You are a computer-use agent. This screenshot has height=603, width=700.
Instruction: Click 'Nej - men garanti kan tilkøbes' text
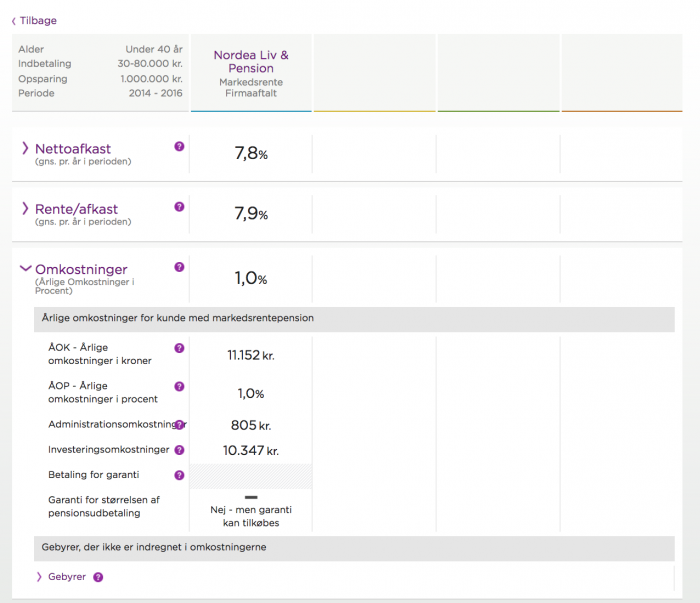coord(251,516)
